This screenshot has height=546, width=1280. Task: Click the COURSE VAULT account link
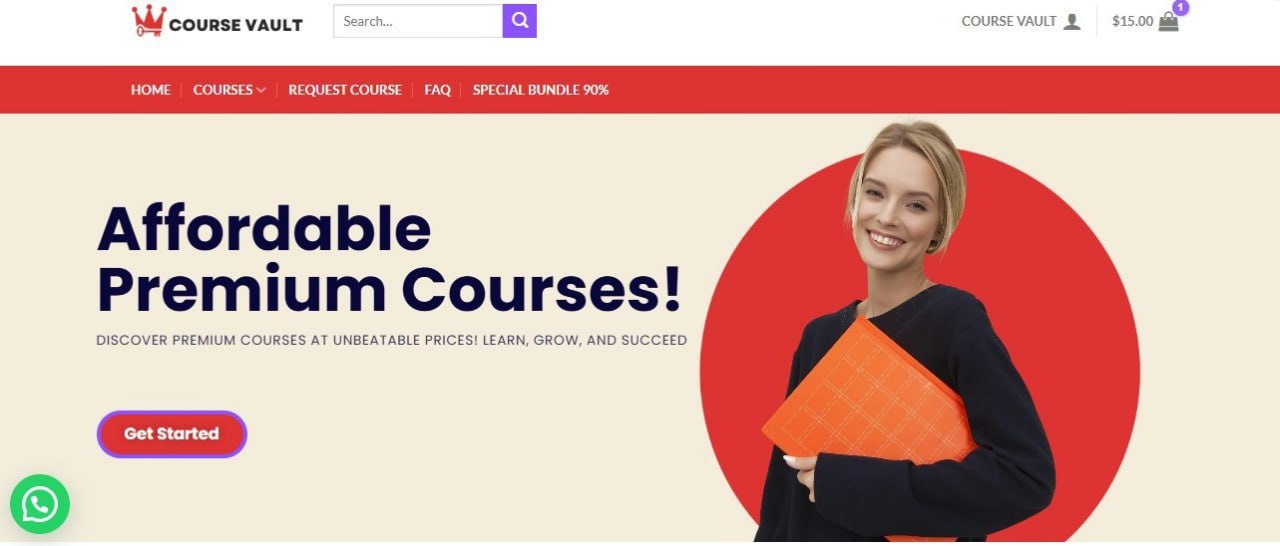coord(1009,21)
